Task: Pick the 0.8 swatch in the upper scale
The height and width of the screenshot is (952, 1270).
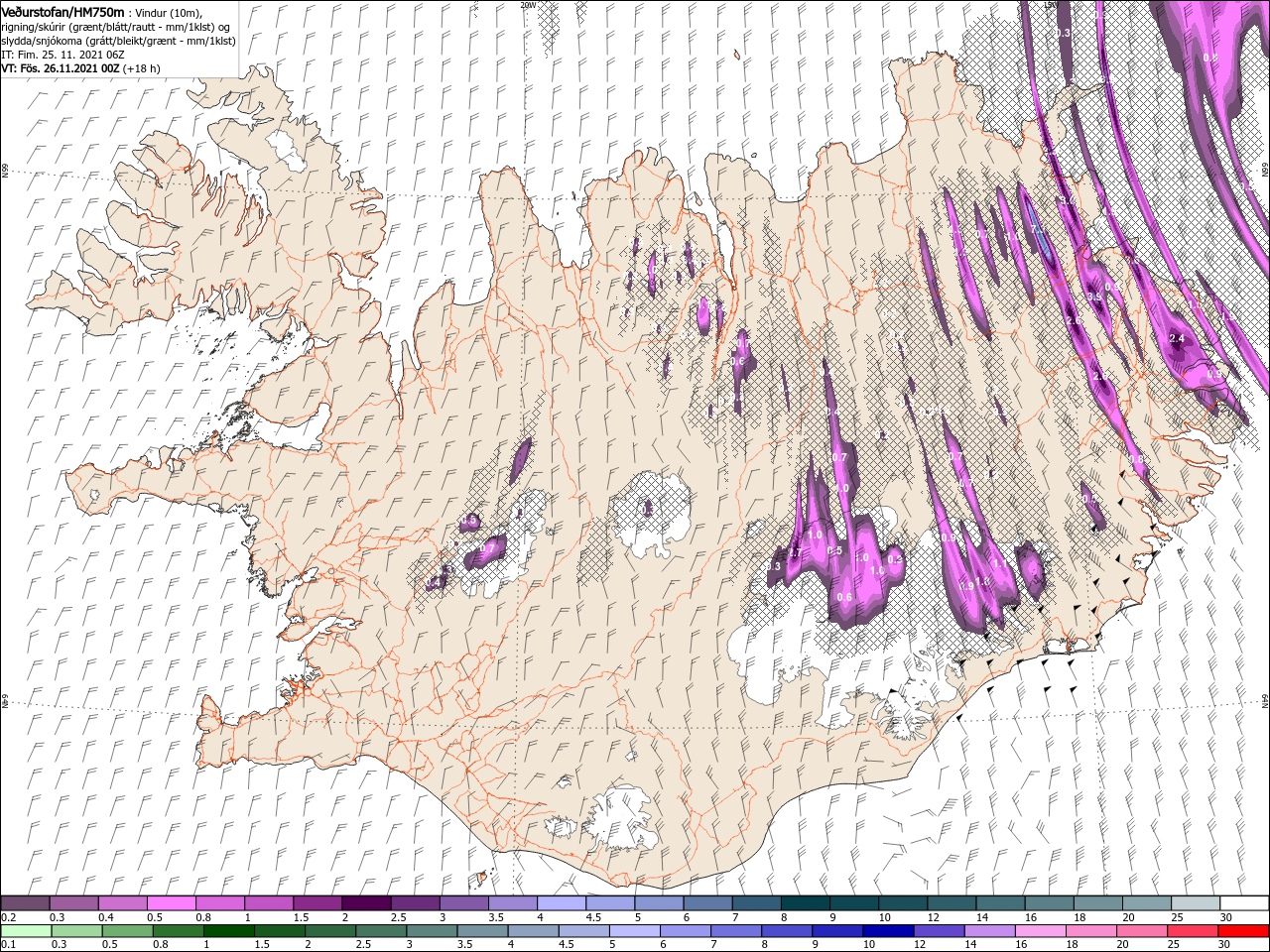Action: [219, 903]
